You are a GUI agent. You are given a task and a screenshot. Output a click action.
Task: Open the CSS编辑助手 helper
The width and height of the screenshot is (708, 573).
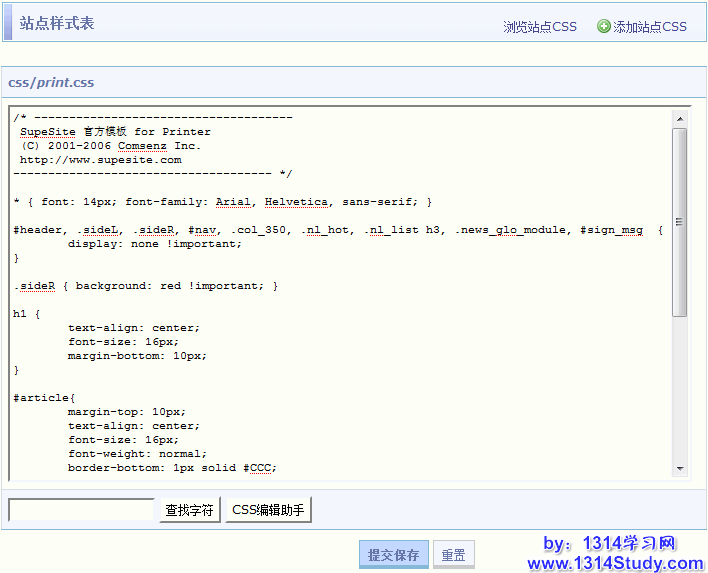[268, 510]
